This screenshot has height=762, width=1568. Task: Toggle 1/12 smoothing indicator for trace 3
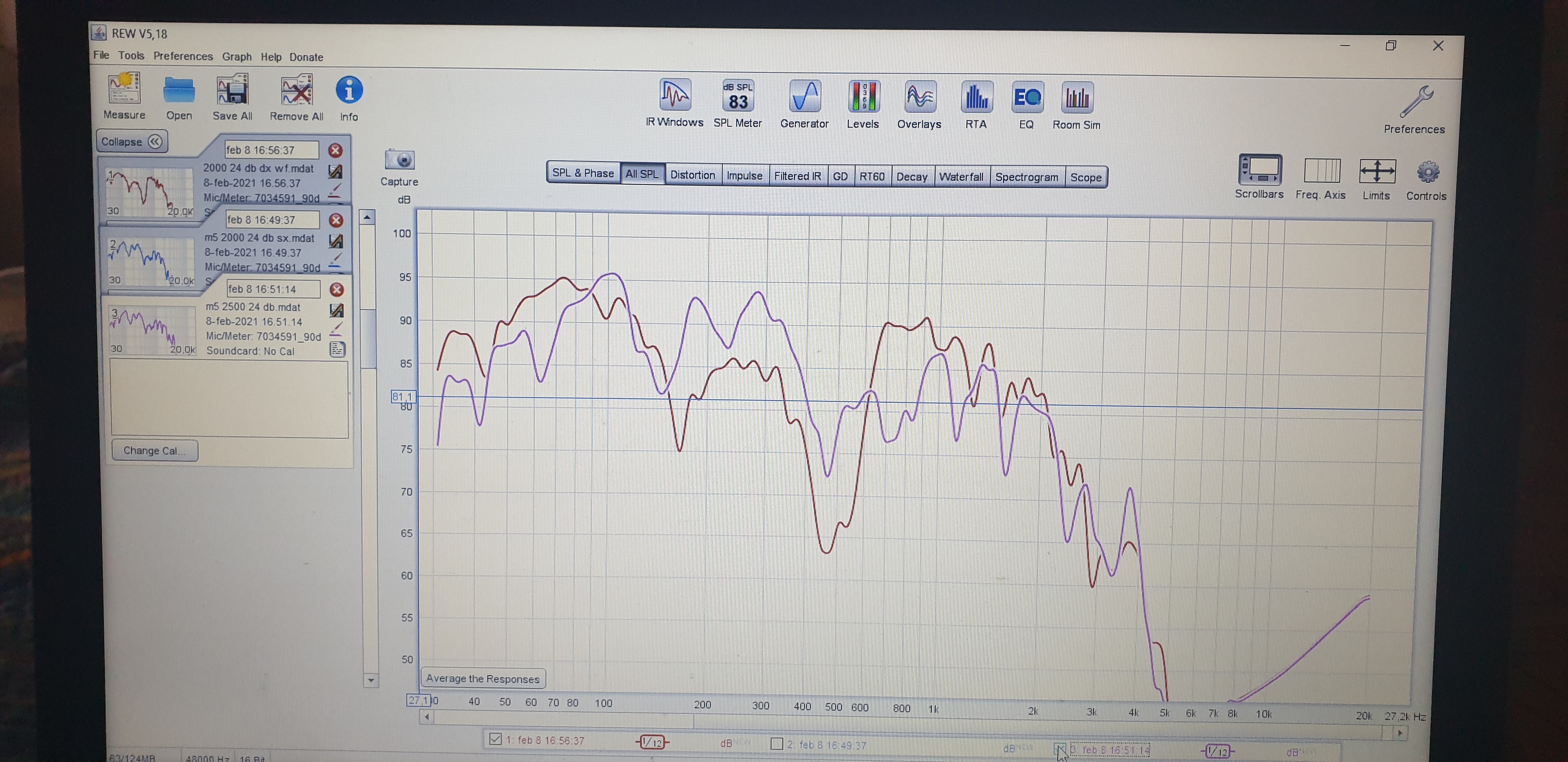pyautogui.click(x=1218, y=752)
